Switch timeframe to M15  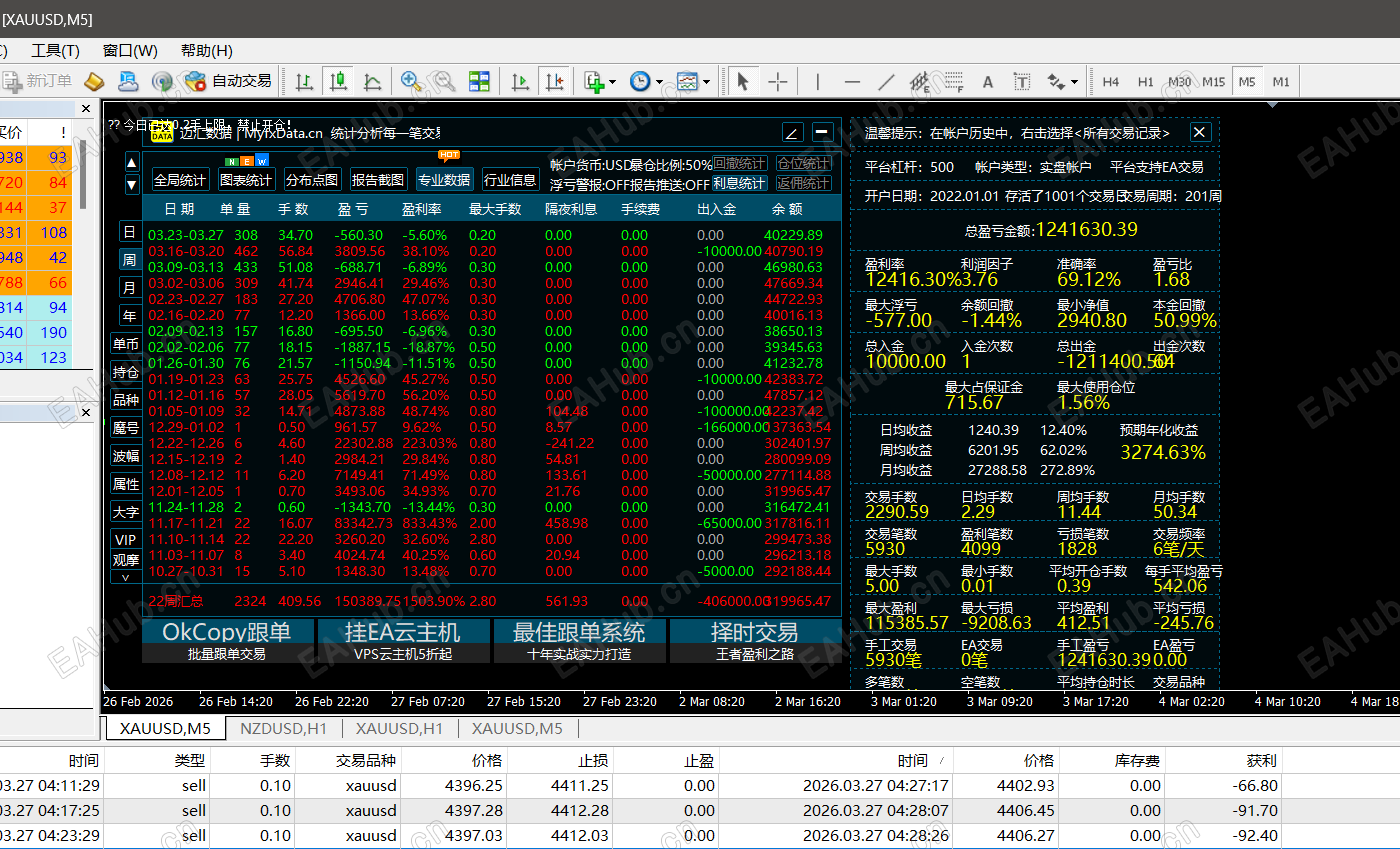click(1214, 82)
